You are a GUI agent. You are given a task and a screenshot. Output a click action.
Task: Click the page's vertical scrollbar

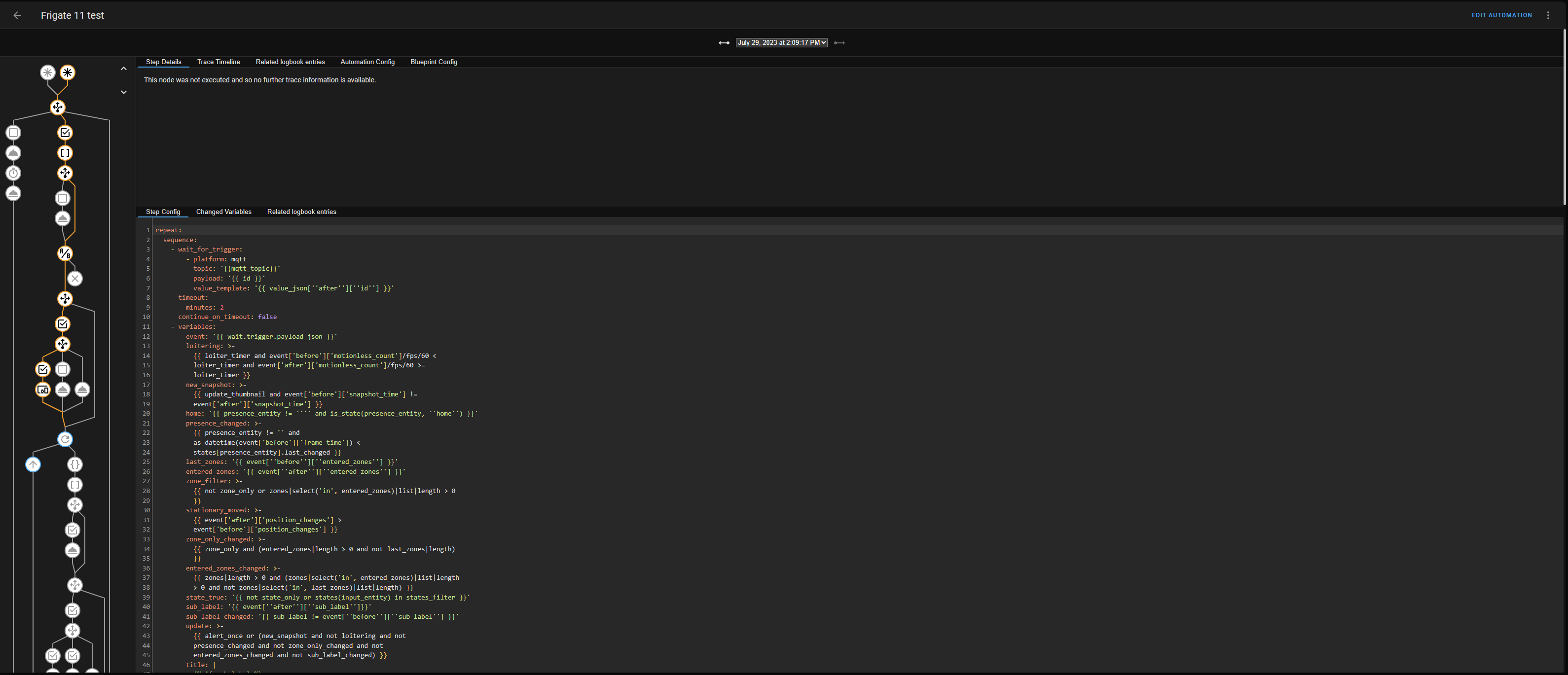point(1565,116)
